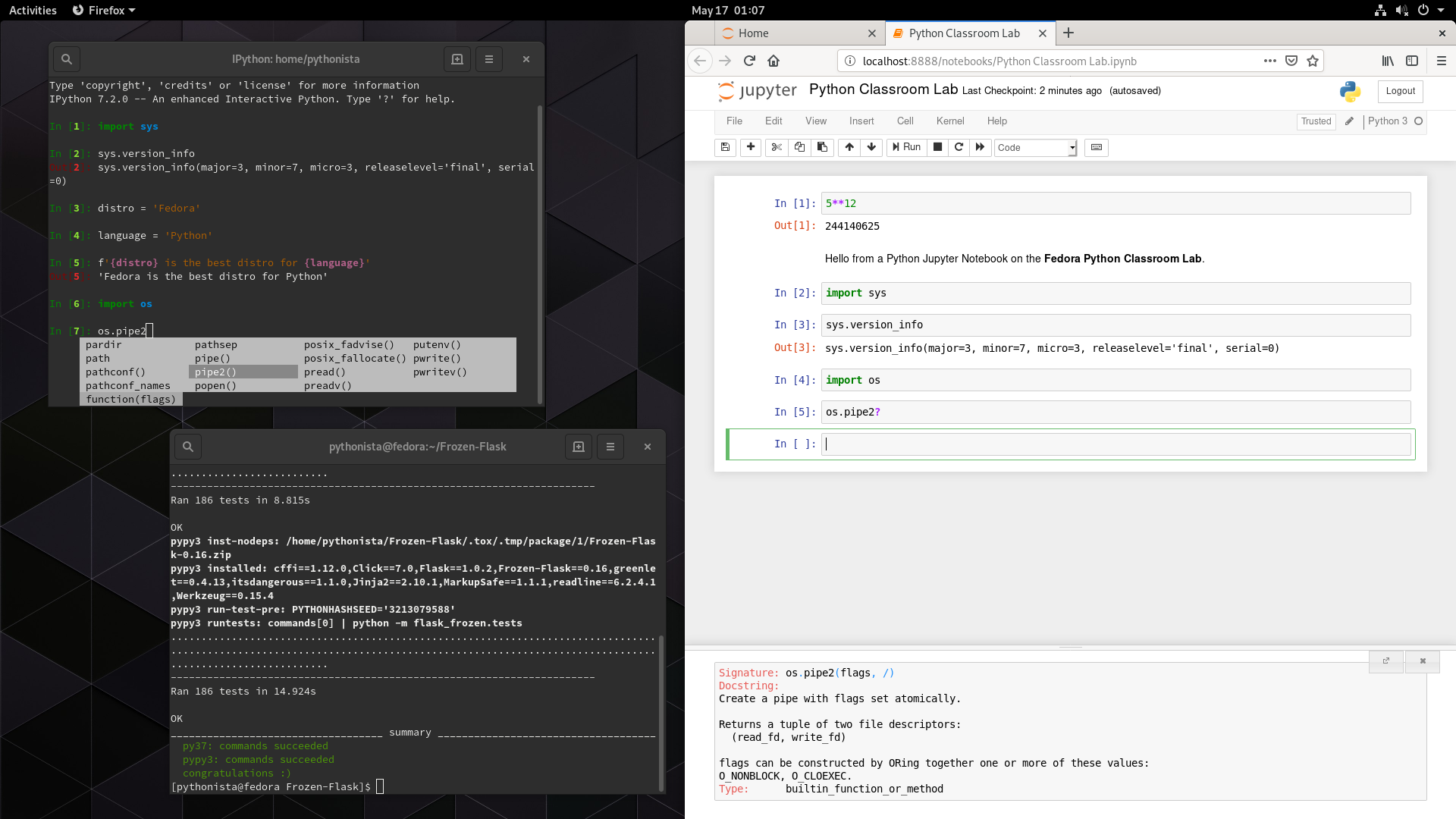The height and width of the screenshot is (819, 1456).
Task: Open the File menu in Jupyter
Action: (734, 121)
